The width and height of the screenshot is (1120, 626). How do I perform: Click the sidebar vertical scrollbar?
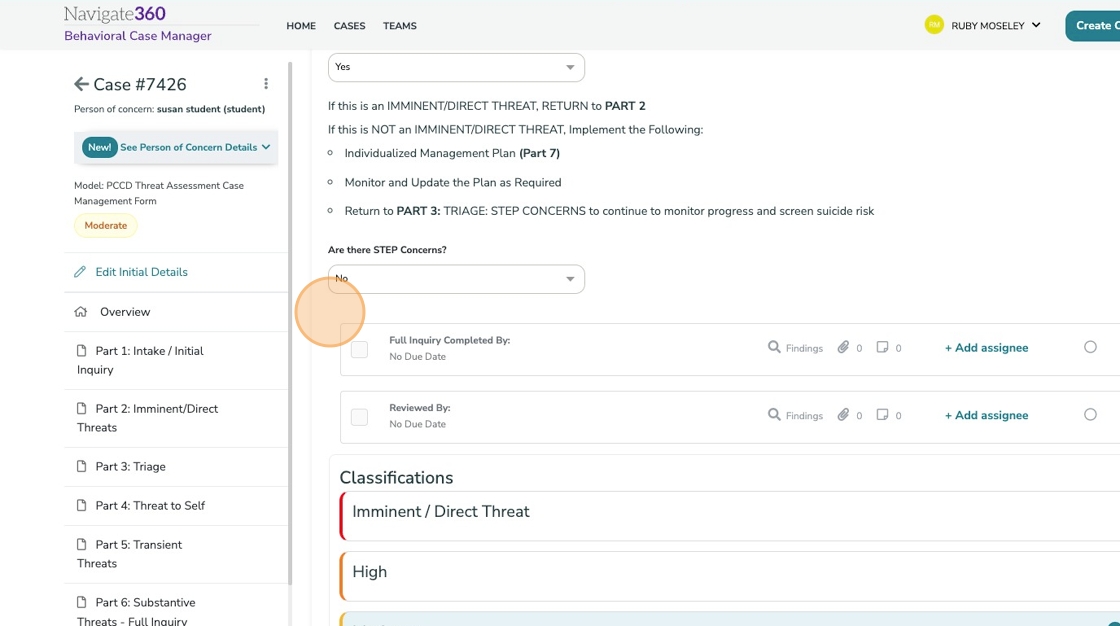[289, 323]
